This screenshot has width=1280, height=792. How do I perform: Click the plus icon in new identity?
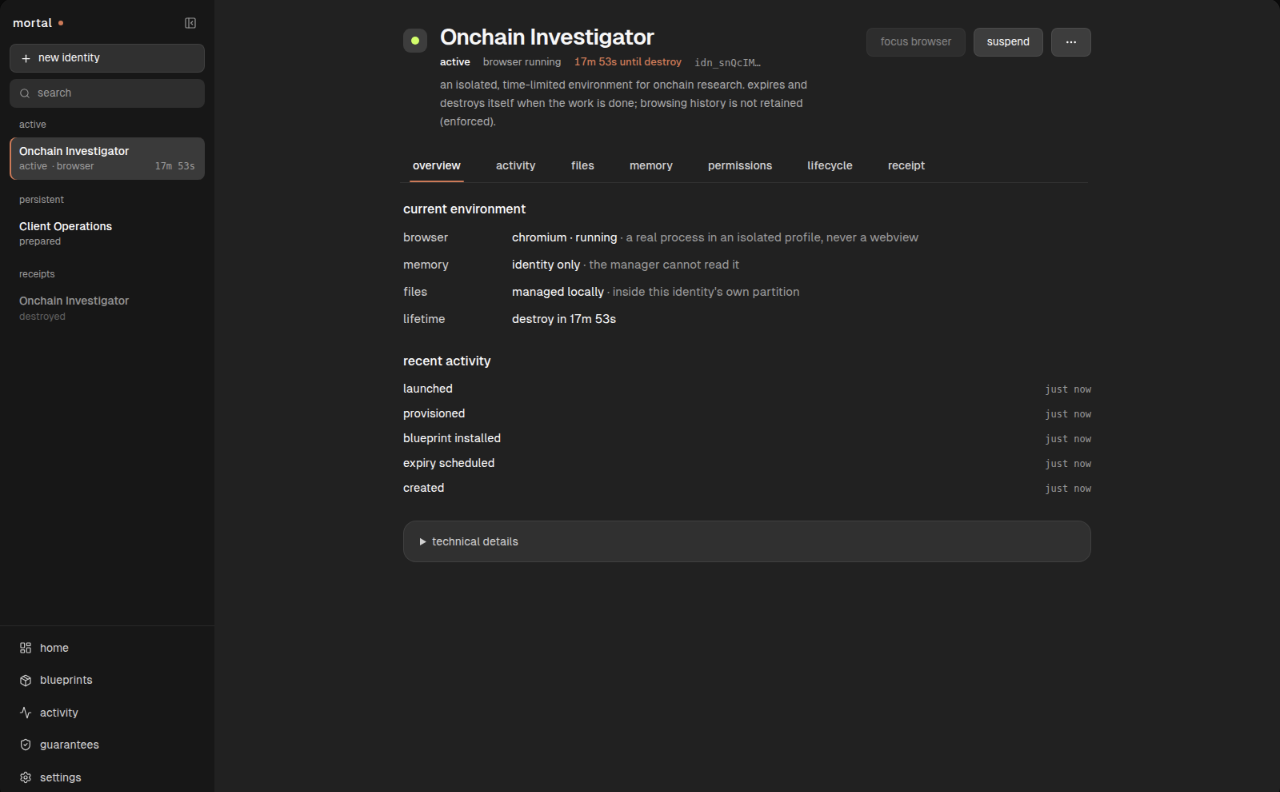pyautogui.click(x=26, y=58)
